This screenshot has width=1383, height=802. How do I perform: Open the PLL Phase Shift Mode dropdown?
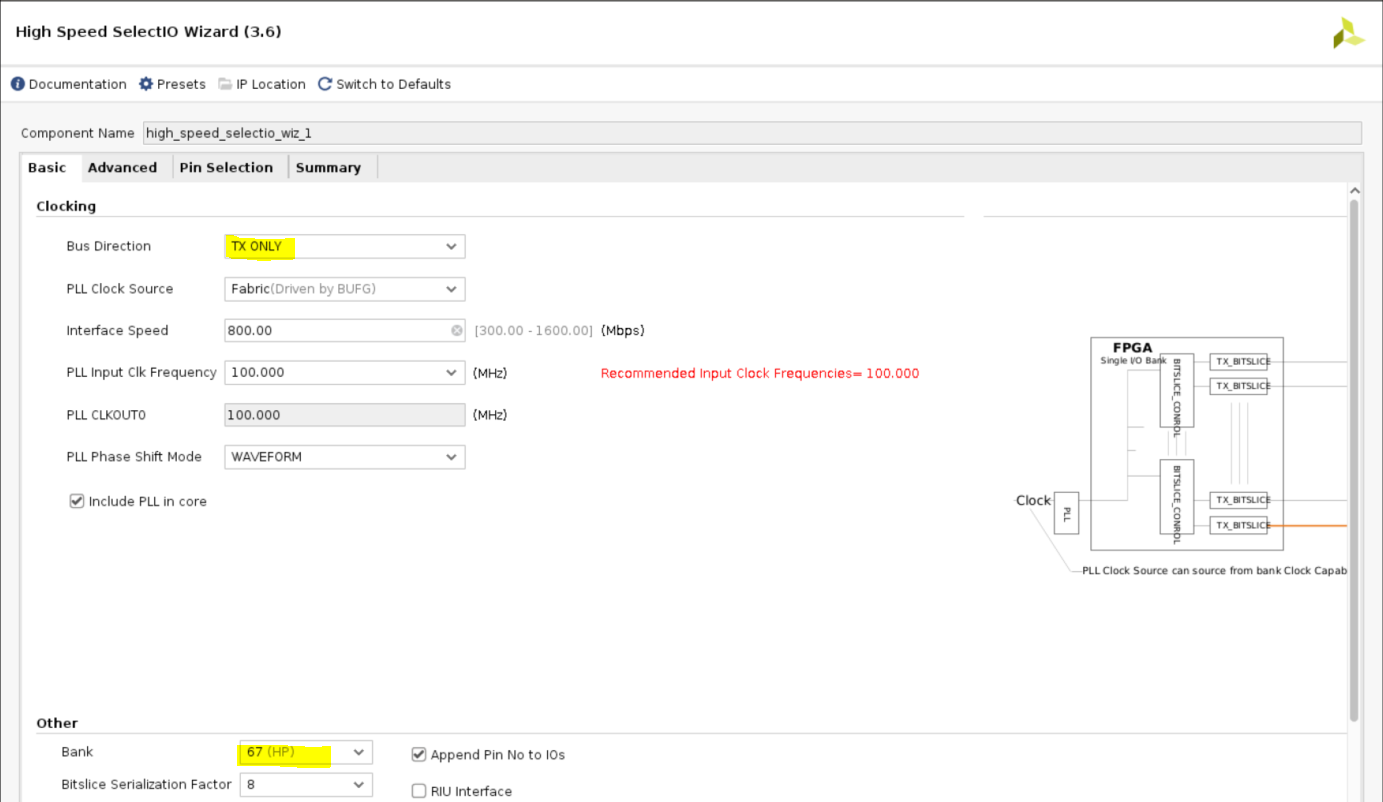coord(344,457)
